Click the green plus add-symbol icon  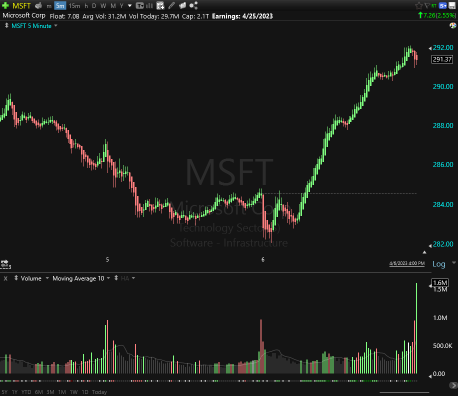pos(6,5)
